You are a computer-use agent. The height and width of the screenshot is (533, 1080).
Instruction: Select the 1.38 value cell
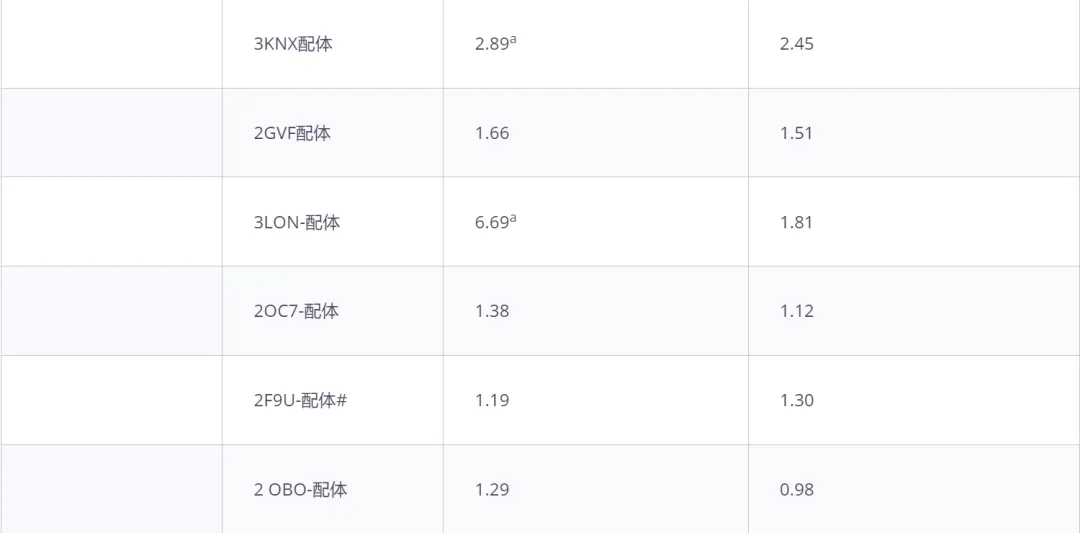[596, 311]
